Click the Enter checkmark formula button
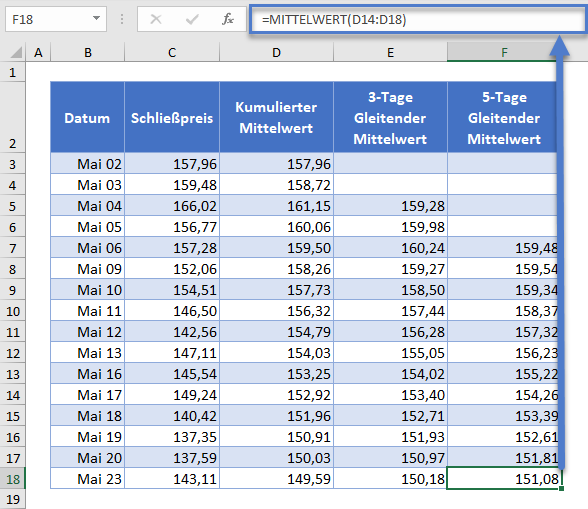Image resolution: width=588 pixels, height=509 pixels. [192, 19]
